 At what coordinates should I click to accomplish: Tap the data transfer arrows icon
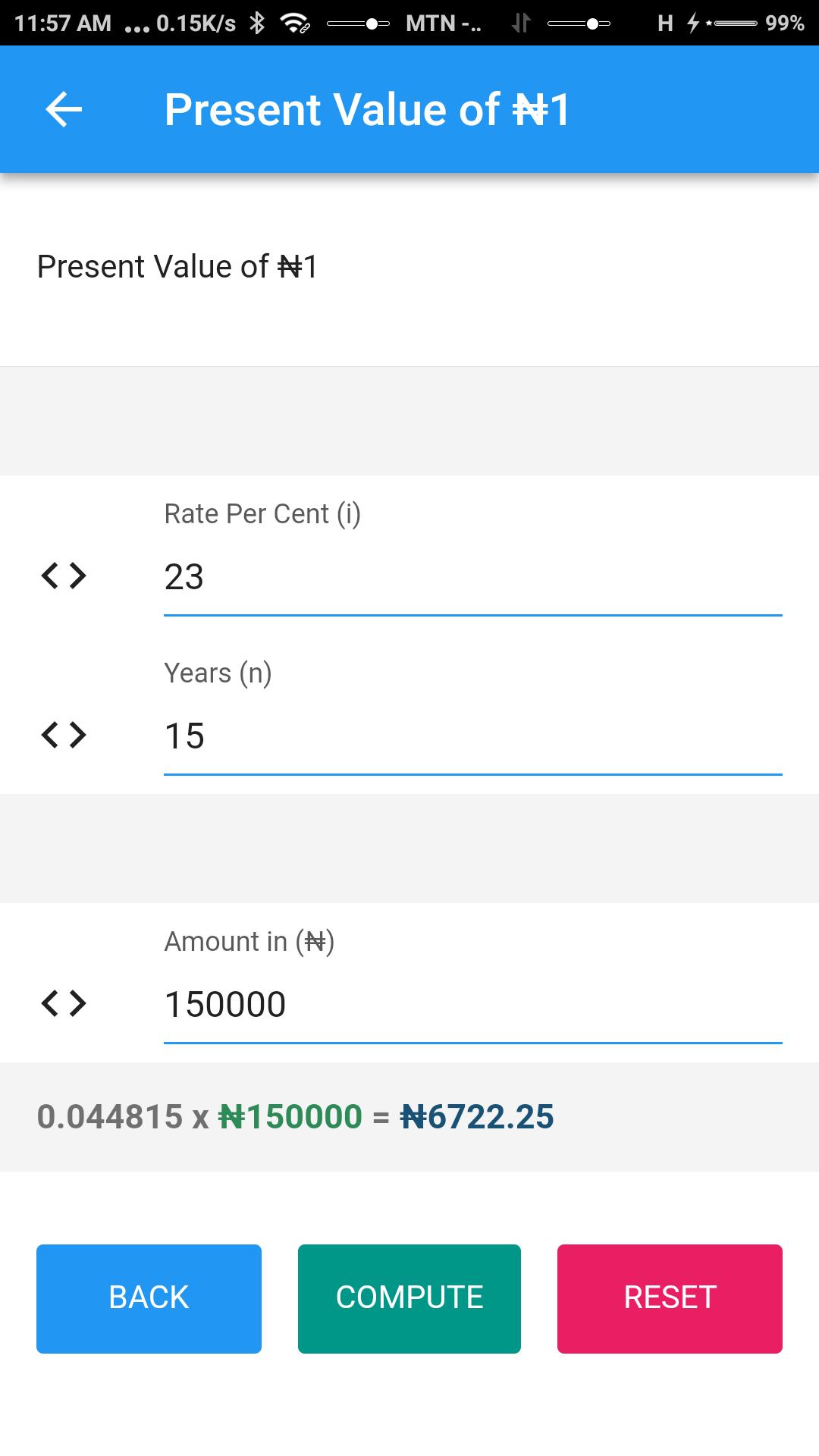point(520,23)
